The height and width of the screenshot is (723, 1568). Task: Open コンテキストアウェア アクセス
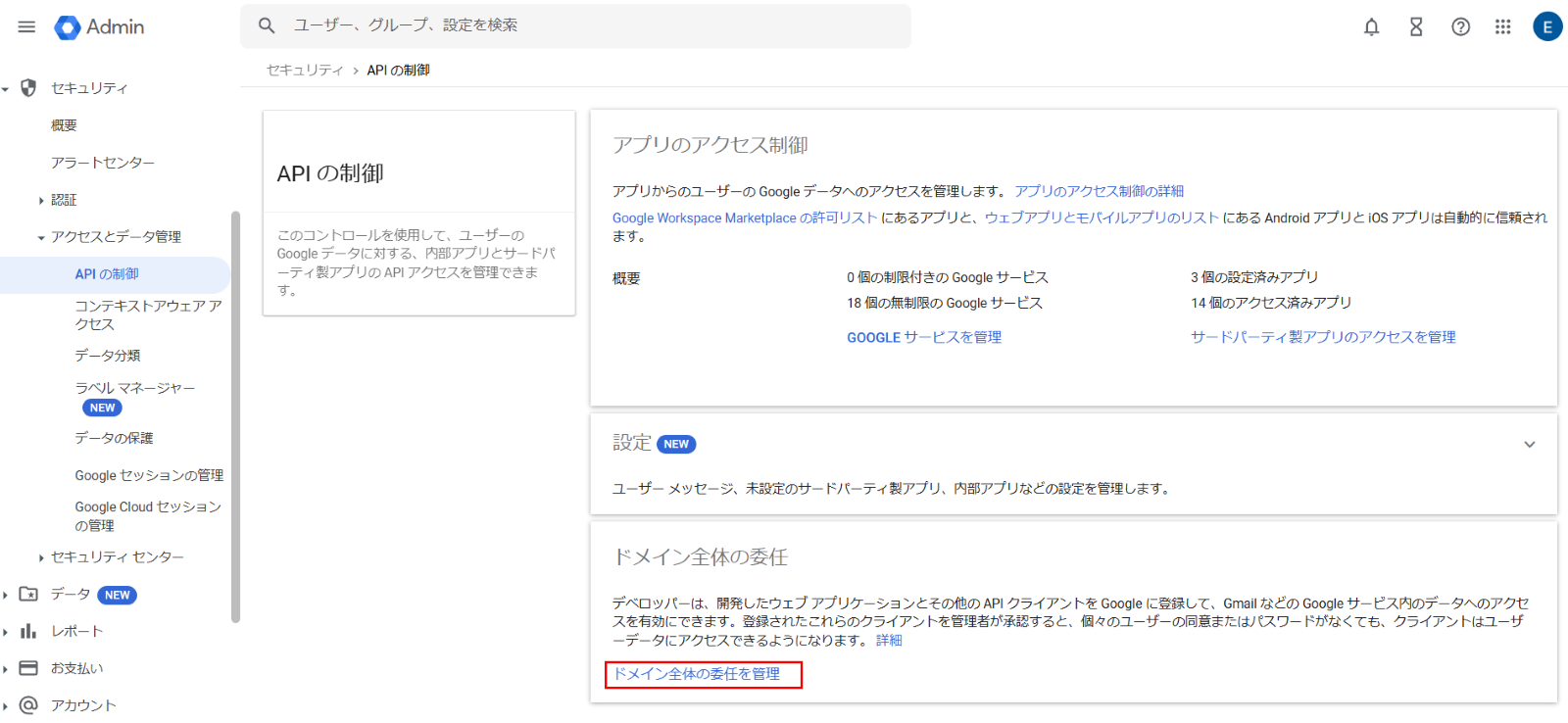pos(148,314)
